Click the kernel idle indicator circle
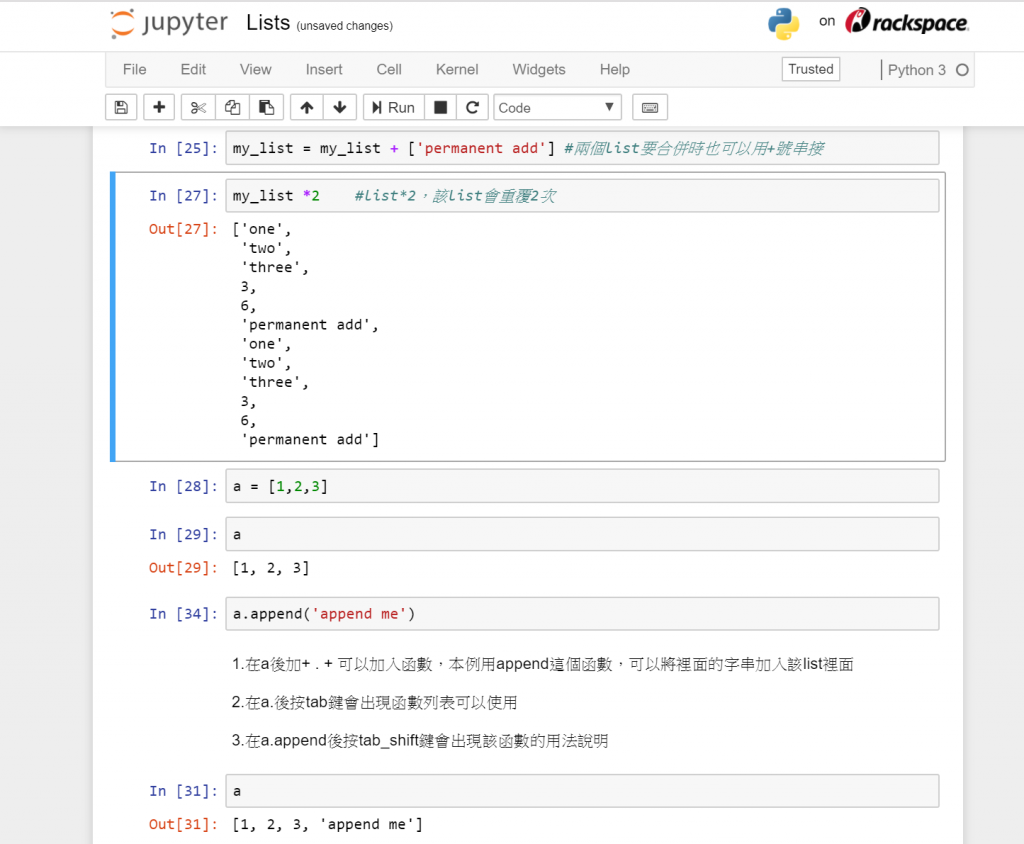Screen dimensions: 1024x844 [962, 70]
